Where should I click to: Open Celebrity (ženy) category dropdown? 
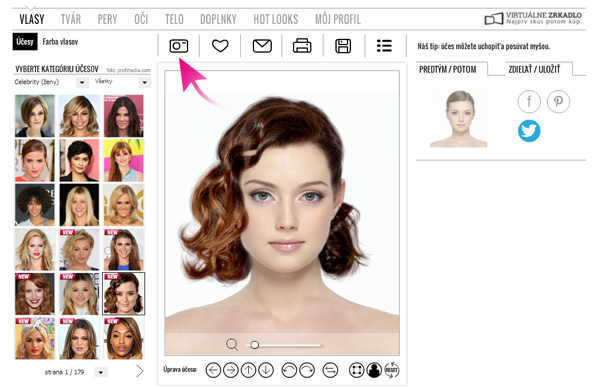point(82,82)
